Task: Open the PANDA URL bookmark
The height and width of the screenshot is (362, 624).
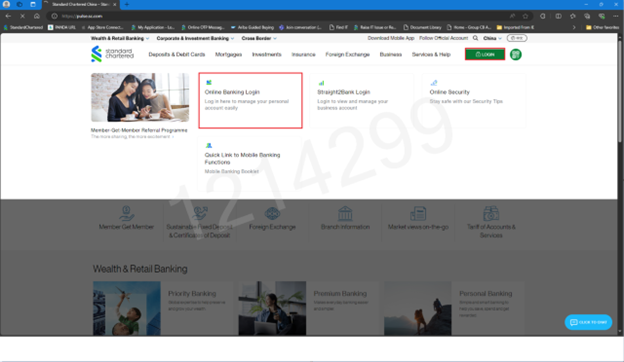Action: (62, 27)
